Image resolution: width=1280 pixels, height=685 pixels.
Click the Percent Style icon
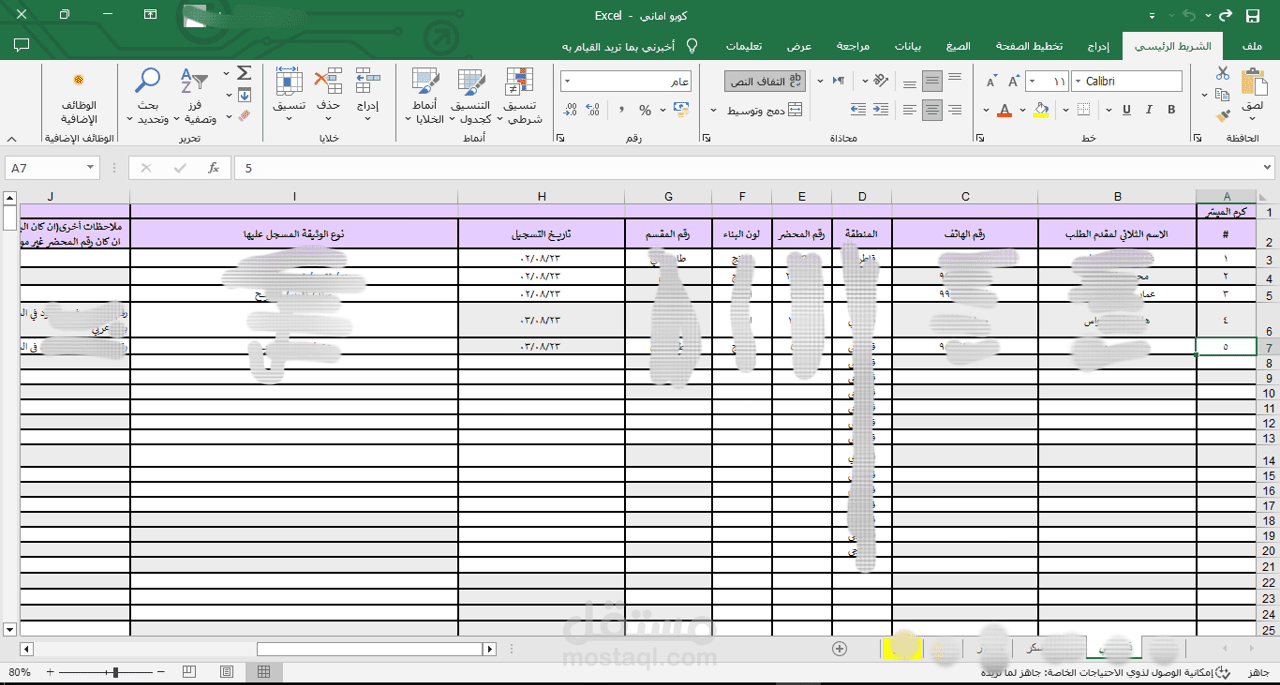point(645,110)
